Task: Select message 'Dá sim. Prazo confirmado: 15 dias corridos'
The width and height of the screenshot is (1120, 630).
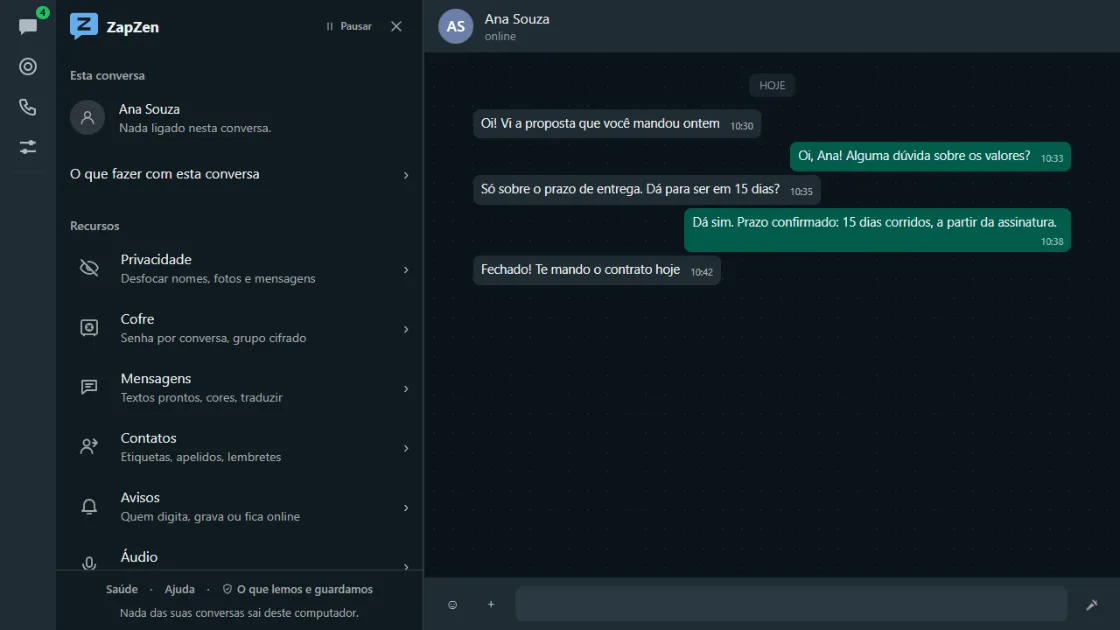Action: coord(877,230)
